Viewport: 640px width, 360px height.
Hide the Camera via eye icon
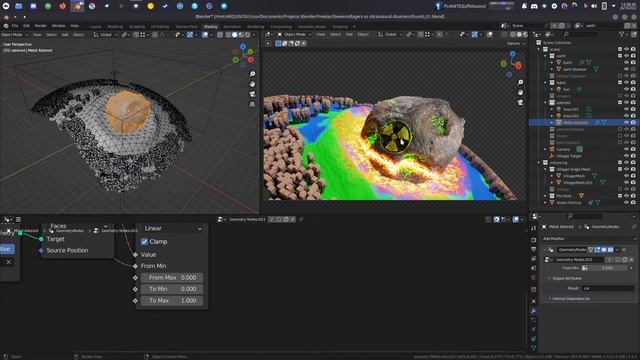626,149
